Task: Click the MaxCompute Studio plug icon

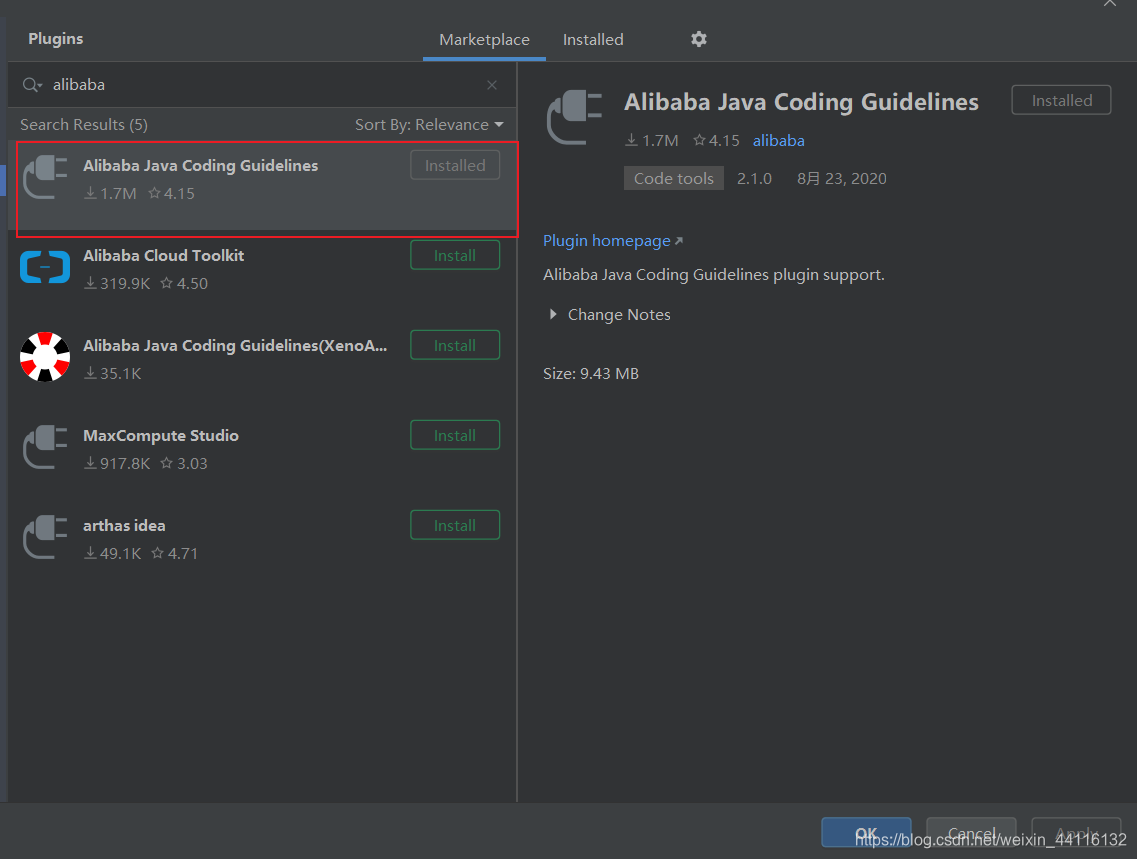Action: pos(45,447)
